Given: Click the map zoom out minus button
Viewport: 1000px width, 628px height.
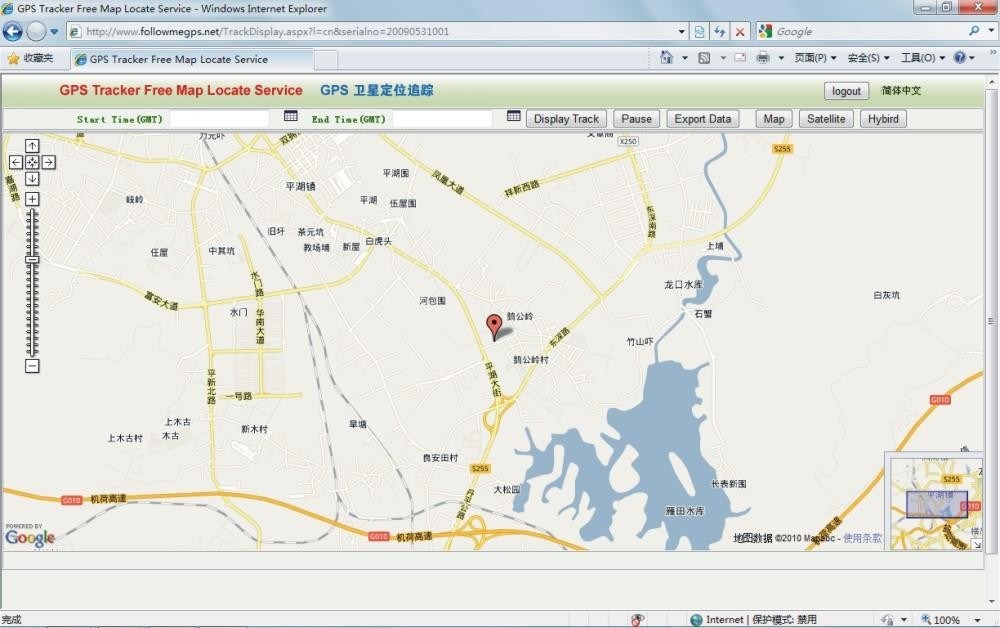Looking at the screenshot, I should pyautogui.click(x=32, y=366).
